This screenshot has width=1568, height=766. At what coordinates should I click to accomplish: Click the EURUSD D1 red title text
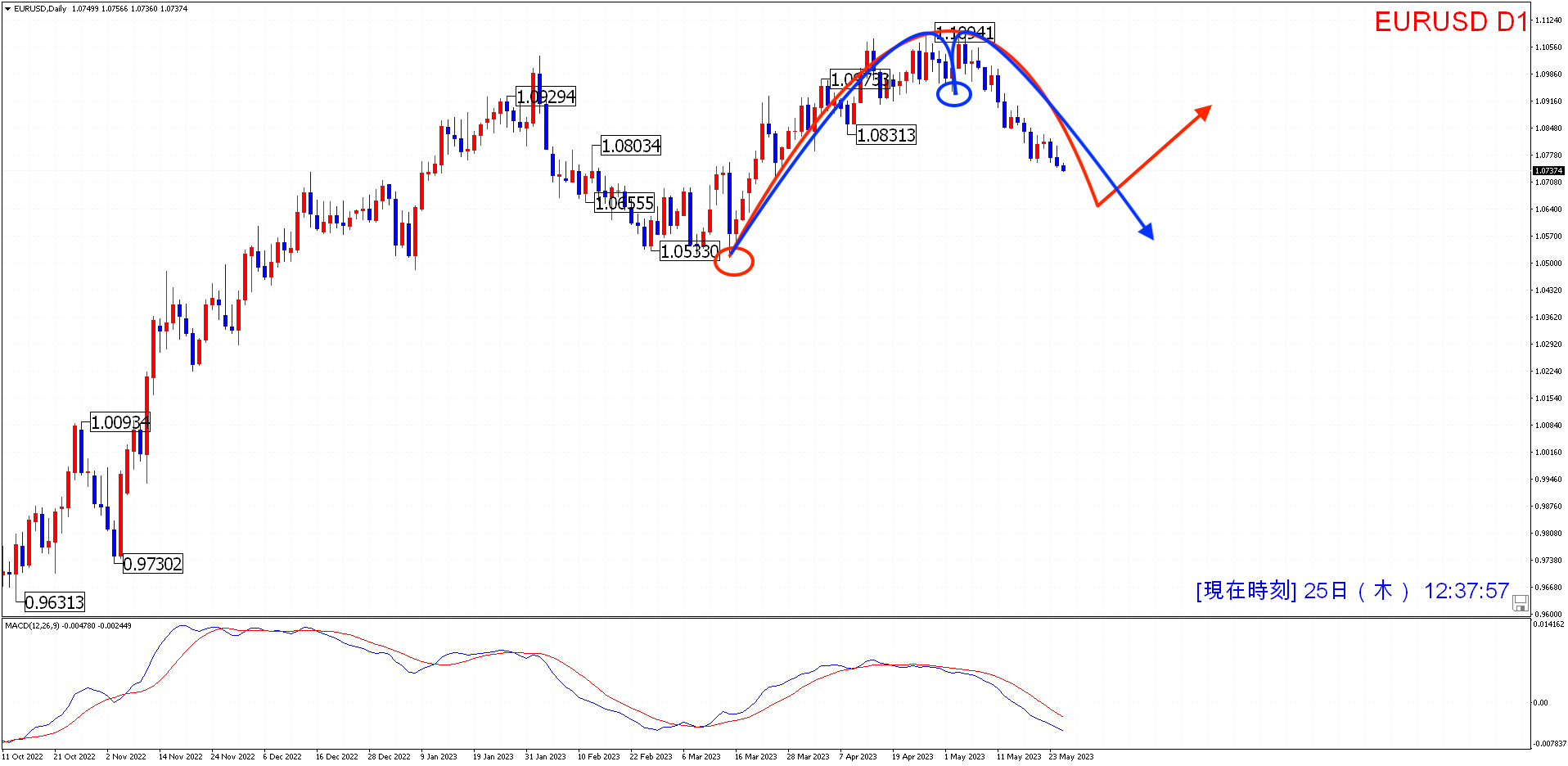1450,22
